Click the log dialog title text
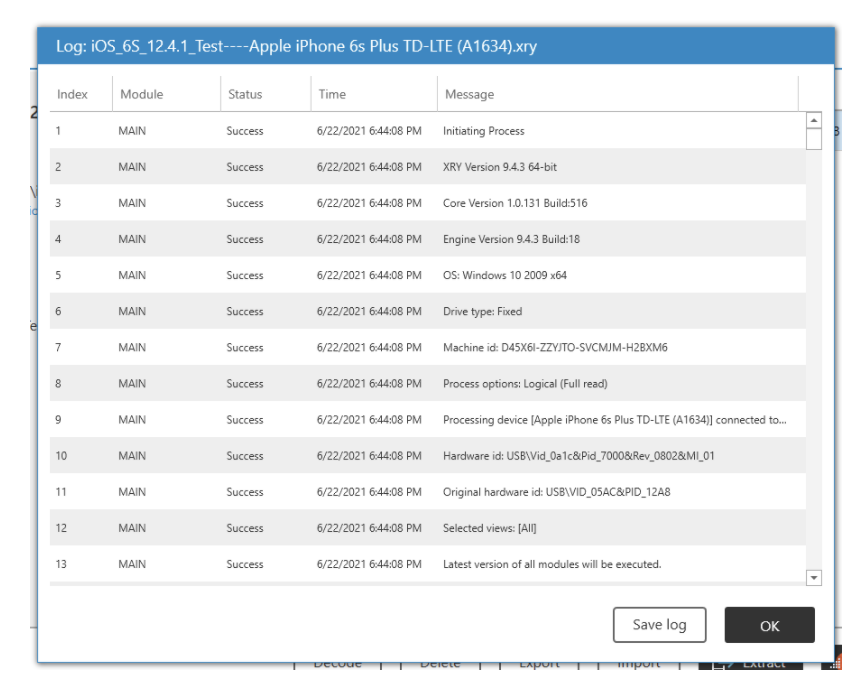Screen dimensions: 858x686 (x=296, y=46)
